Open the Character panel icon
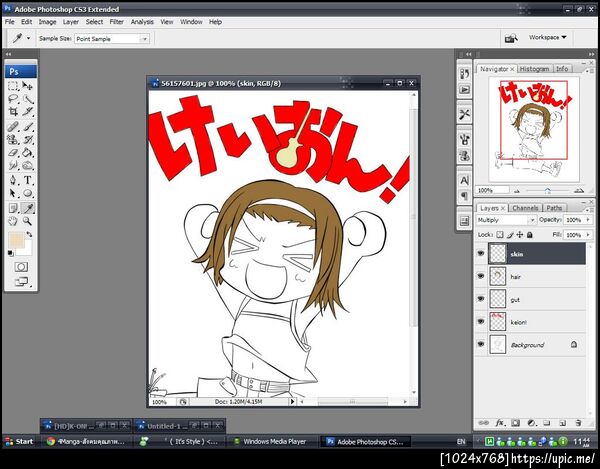 coord(464,180)
